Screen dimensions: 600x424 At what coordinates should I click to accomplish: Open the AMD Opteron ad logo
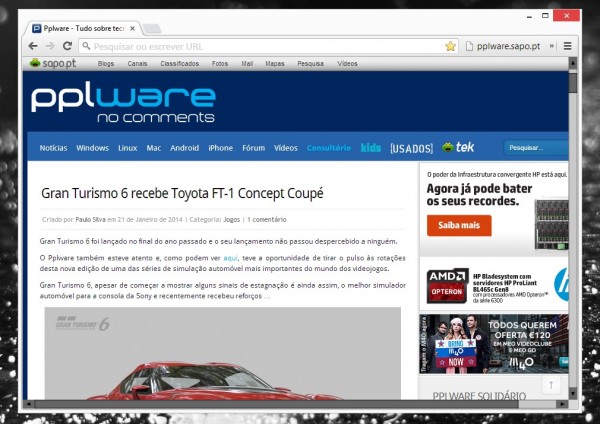tap(447, 285)
